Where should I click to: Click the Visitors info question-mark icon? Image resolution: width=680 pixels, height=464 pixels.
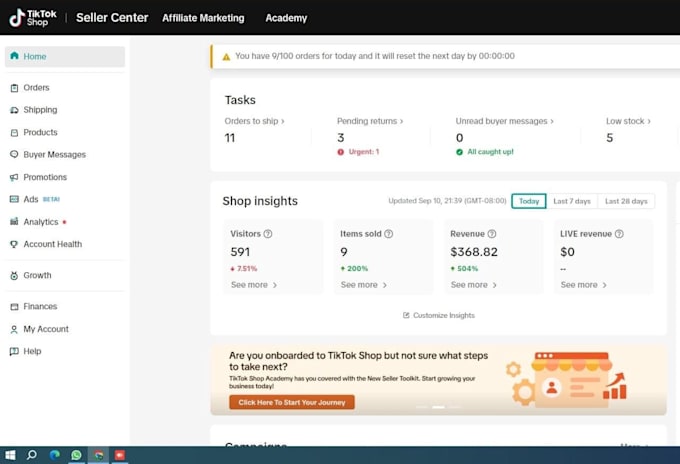(x=268, y=234)
